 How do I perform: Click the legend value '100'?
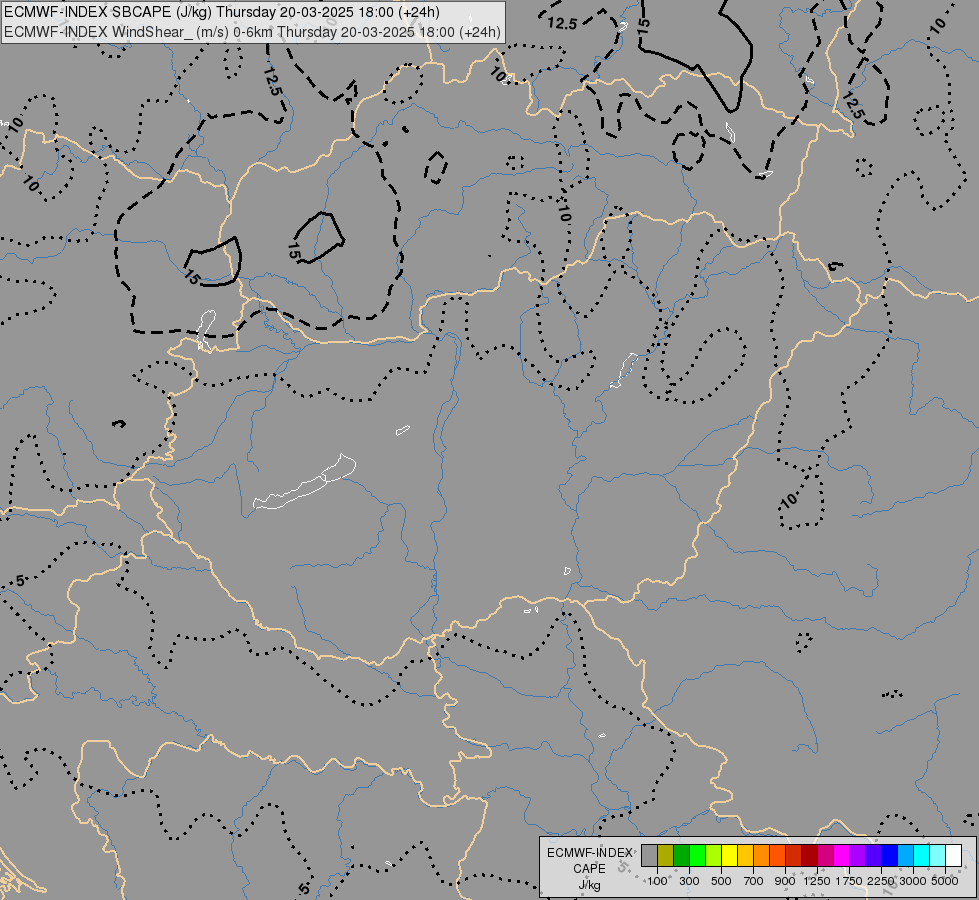[x=657, y=881]
